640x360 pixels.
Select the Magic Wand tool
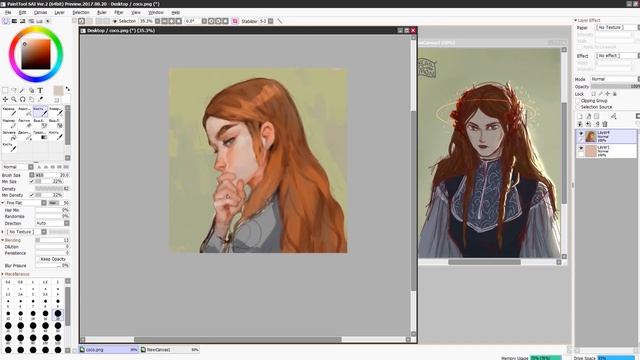(x=22, y=90)
